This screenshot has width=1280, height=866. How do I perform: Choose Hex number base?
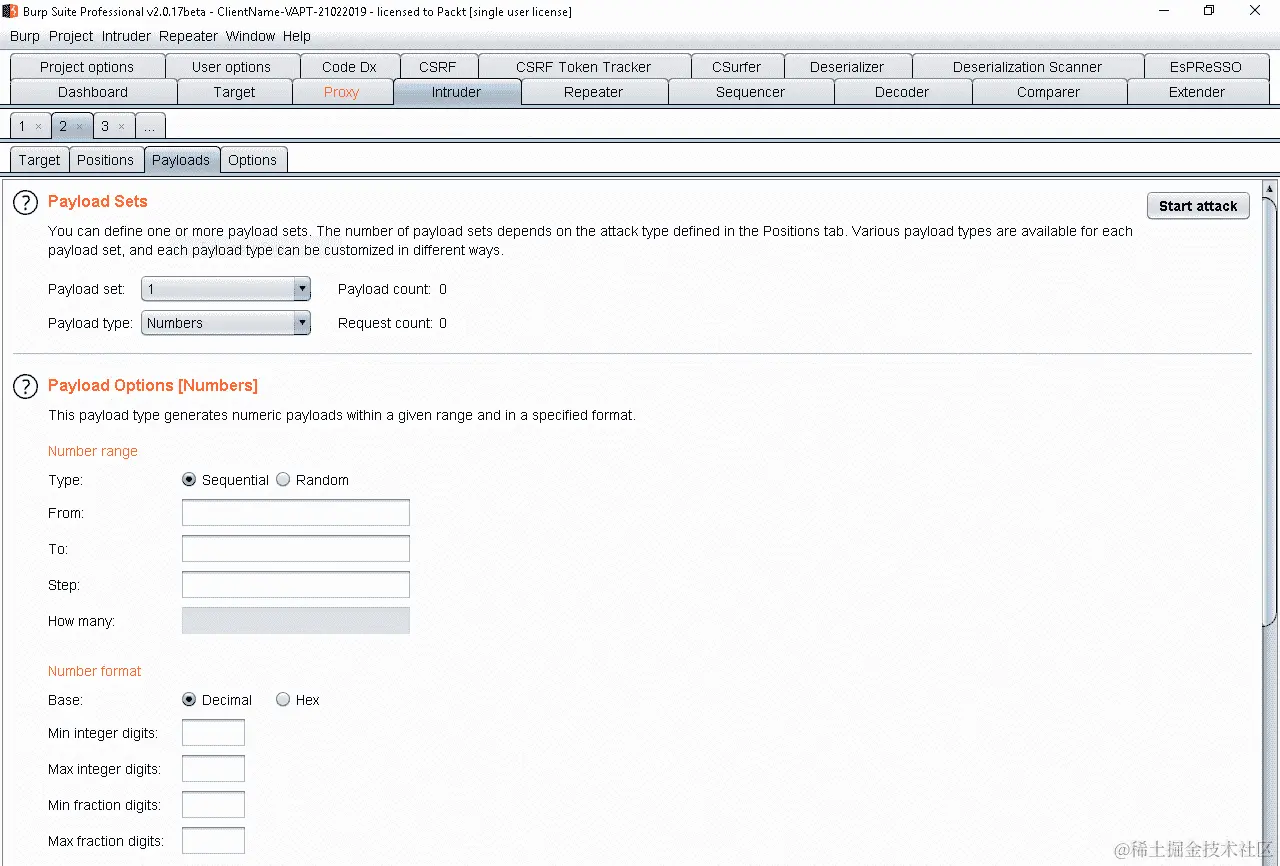coord(283,700)
